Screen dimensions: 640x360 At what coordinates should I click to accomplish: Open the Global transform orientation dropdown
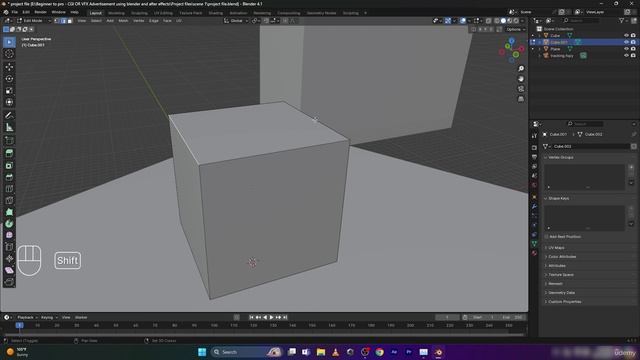(x=236, y=20)
